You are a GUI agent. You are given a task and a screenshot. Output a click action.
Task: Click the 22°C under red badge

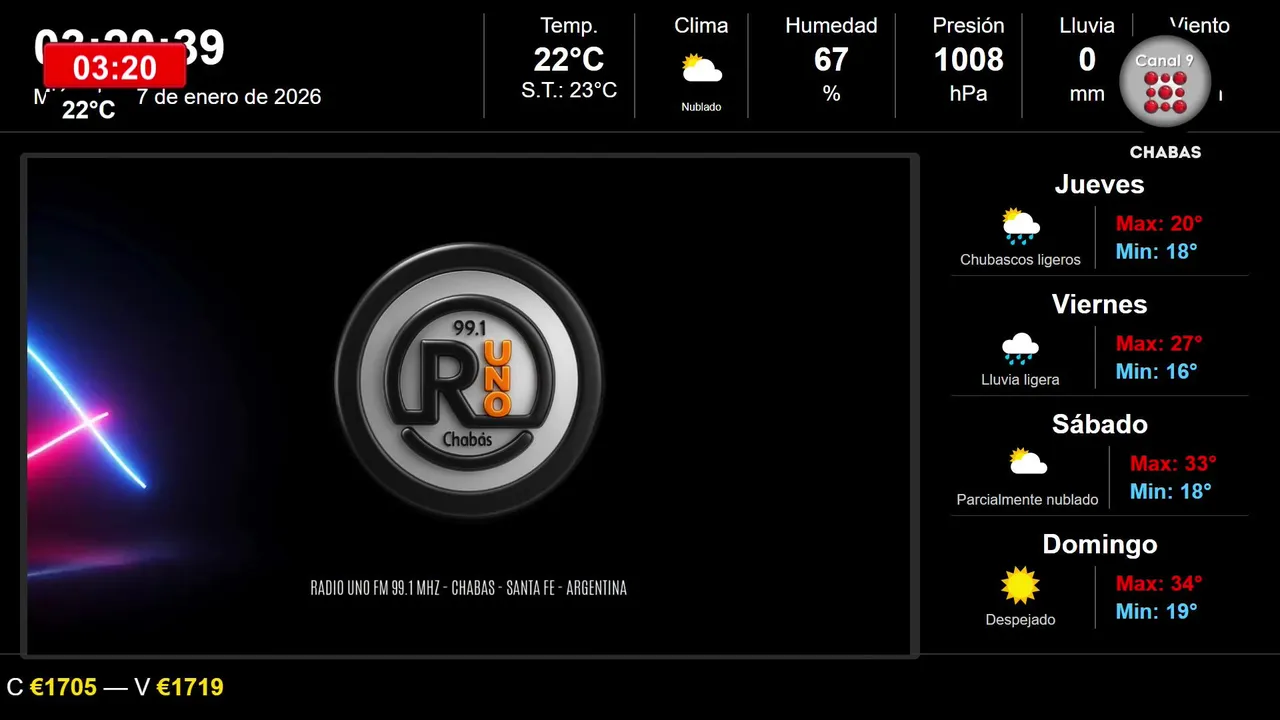89,110
